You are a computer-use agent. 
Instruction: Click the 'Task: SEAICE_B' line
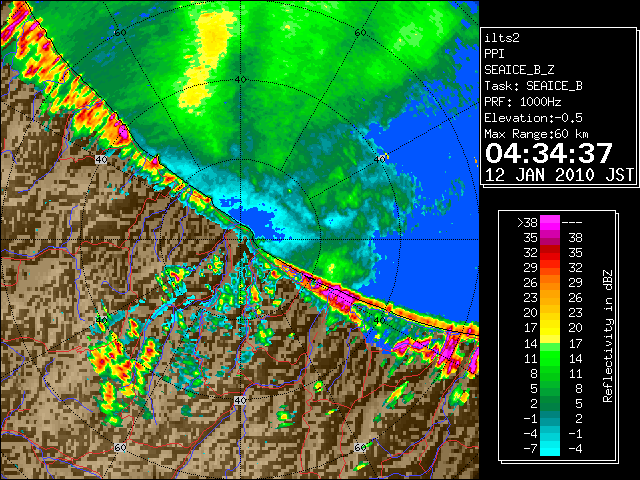(x=533, y=86)
